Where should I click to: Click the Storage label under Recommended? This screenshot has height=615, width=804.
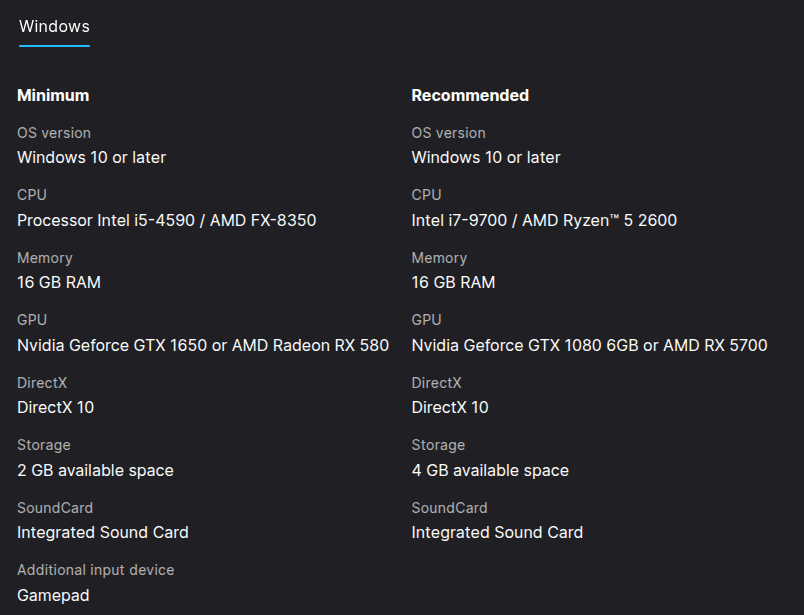tap(438, 445)
